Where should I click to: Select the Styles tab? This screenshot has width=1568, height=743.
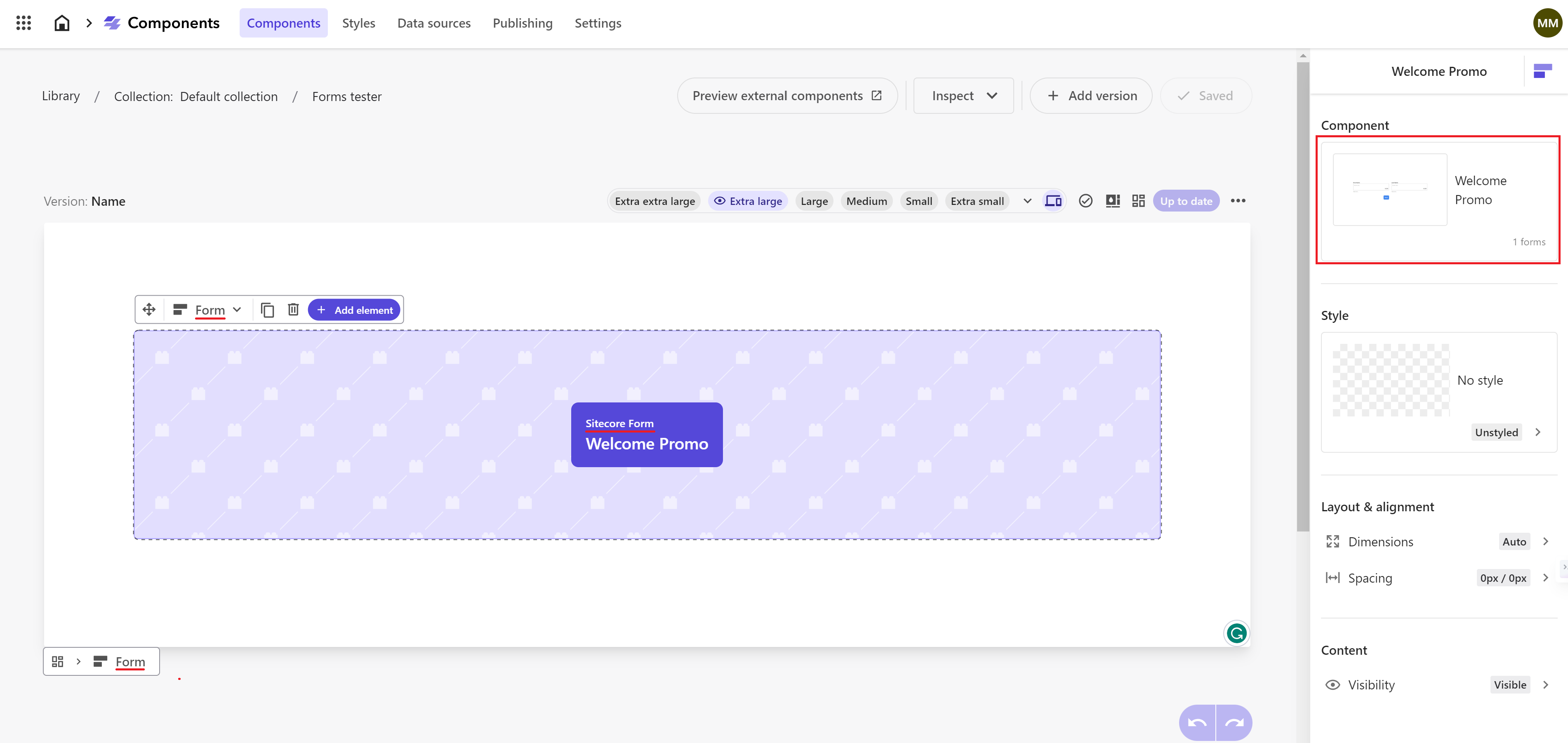pyautogui.click(x=357, y=22)
